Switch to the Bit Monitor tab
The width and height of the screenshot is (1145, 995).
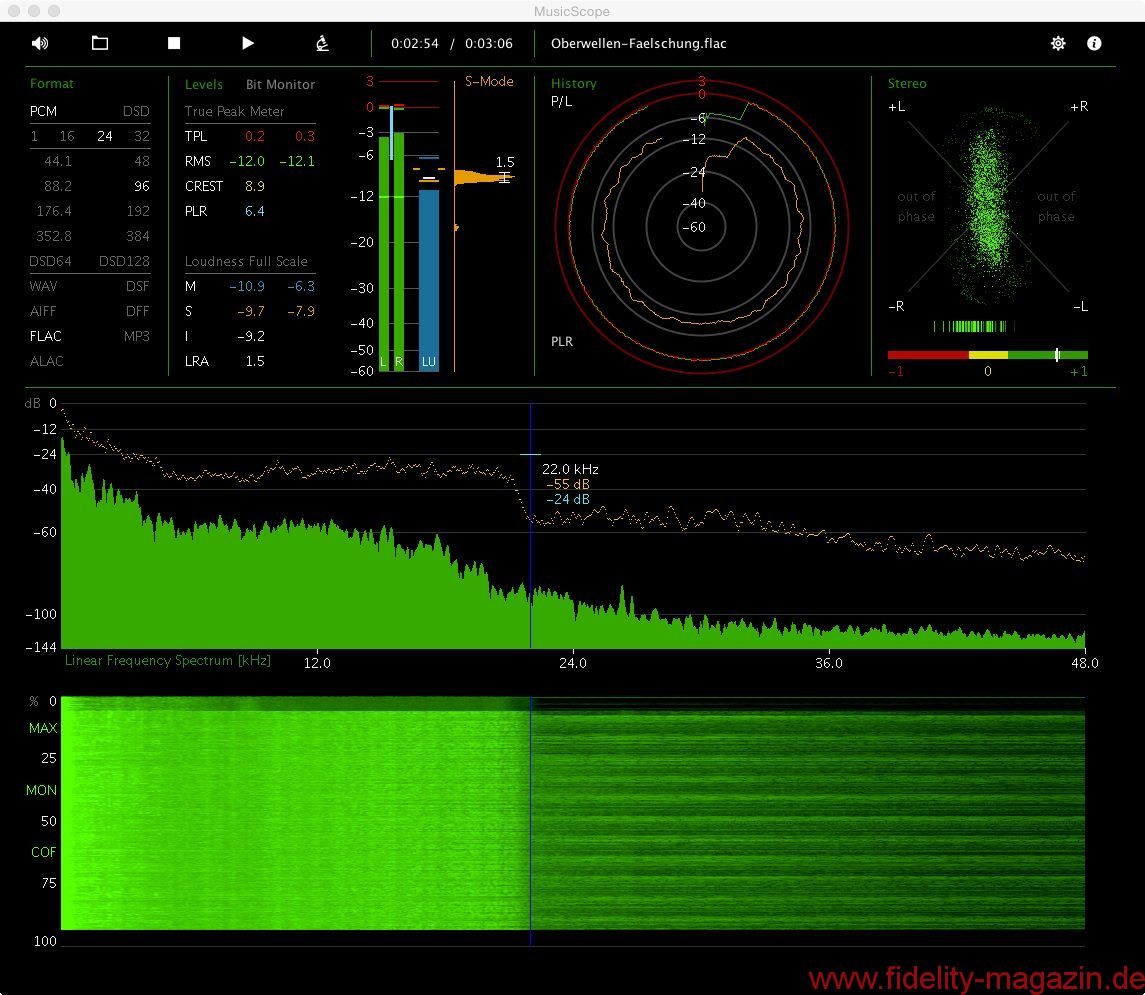[x=280, y=85]
